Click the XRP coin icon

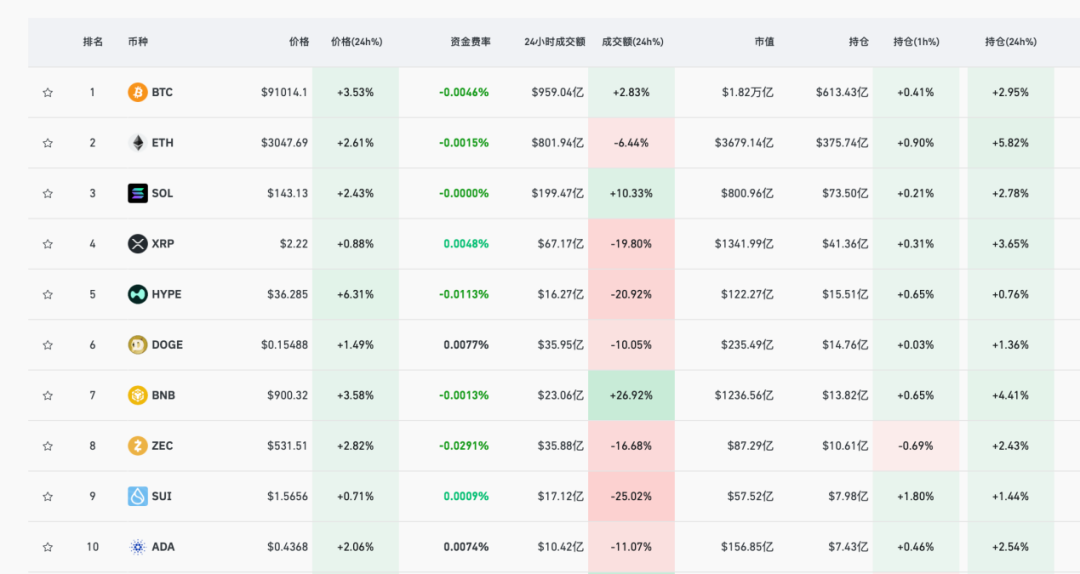[x=137, y=244]
